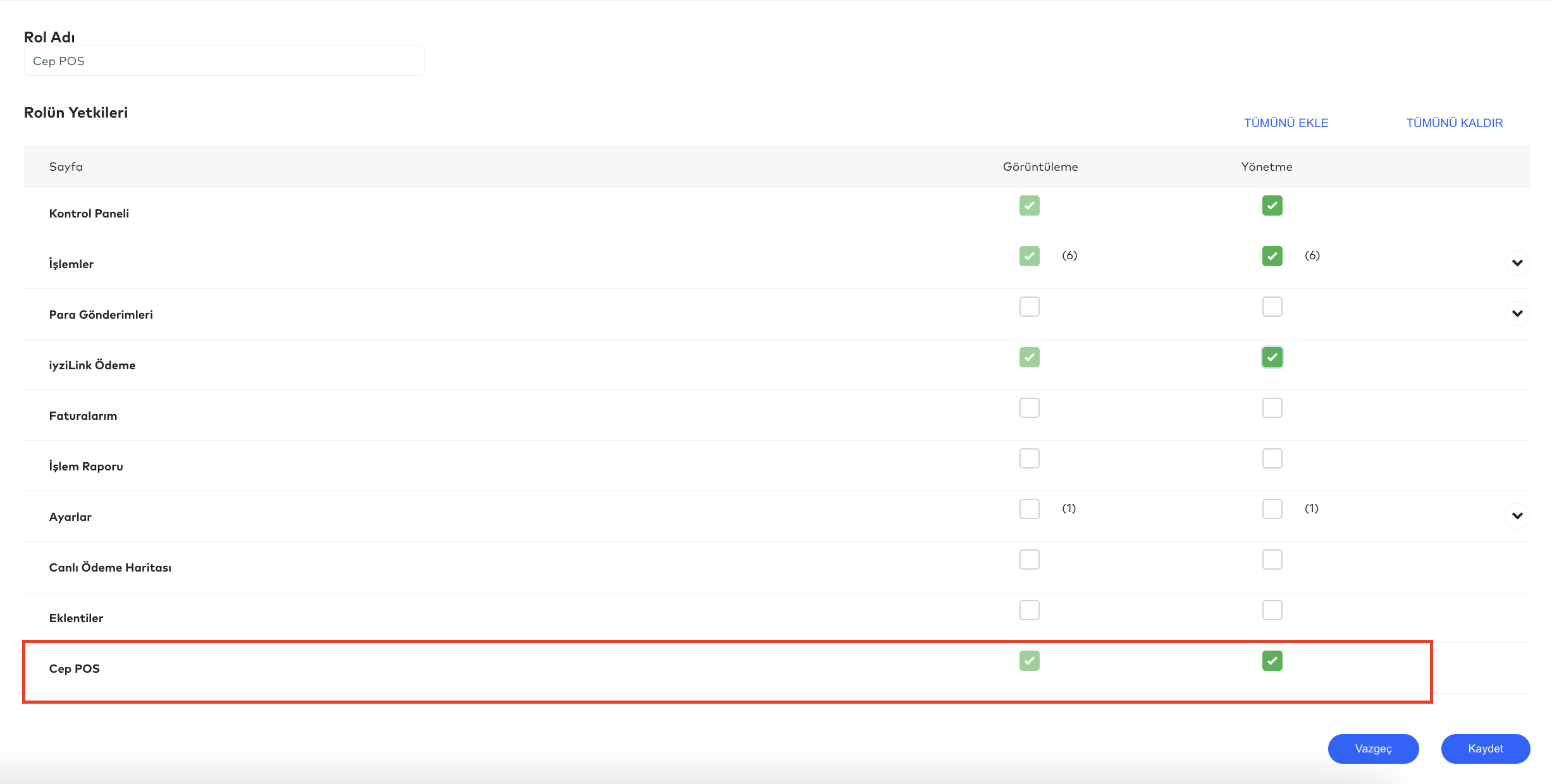
Task: Uncheck iyziLink Ödeme Yönetme checkbox
Action: (x=1272, y=357)
